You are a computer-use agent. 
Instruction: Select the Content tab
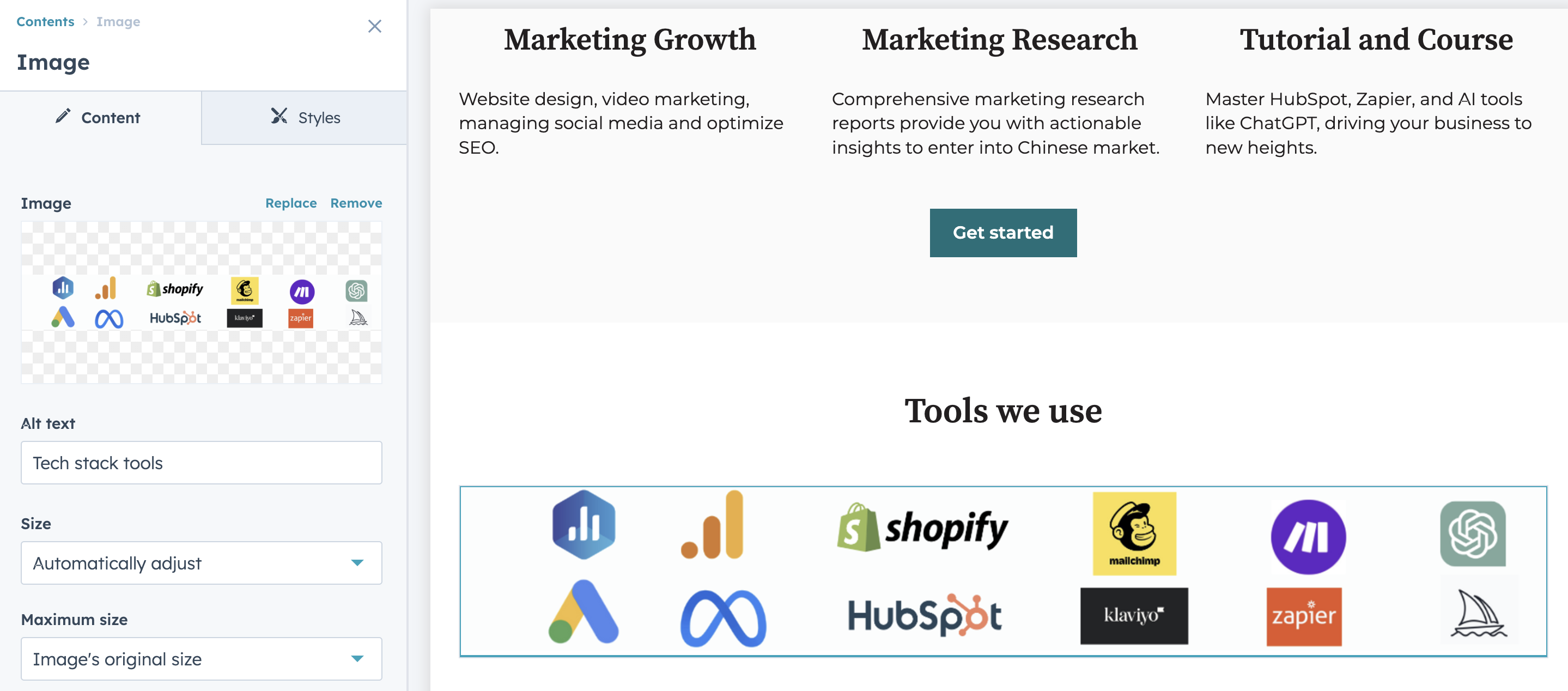pos(100,118)
